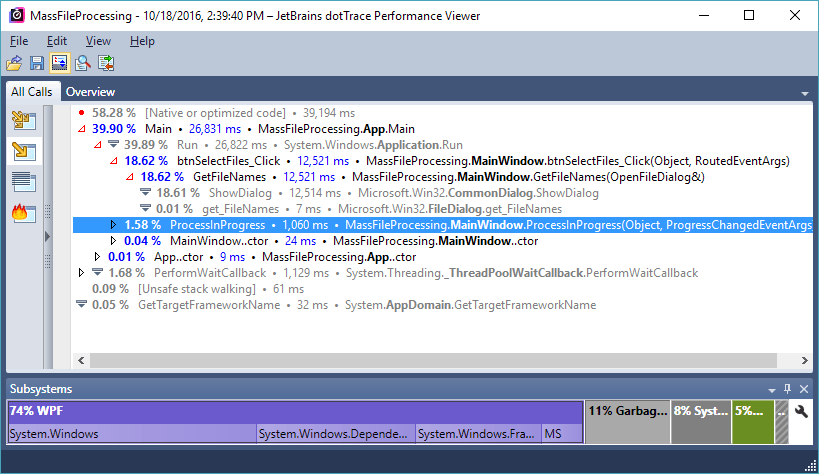Viewport: 819px width, 474px height.
Task: Click the 39.89 % Run percentage
Action: (146, 145)
